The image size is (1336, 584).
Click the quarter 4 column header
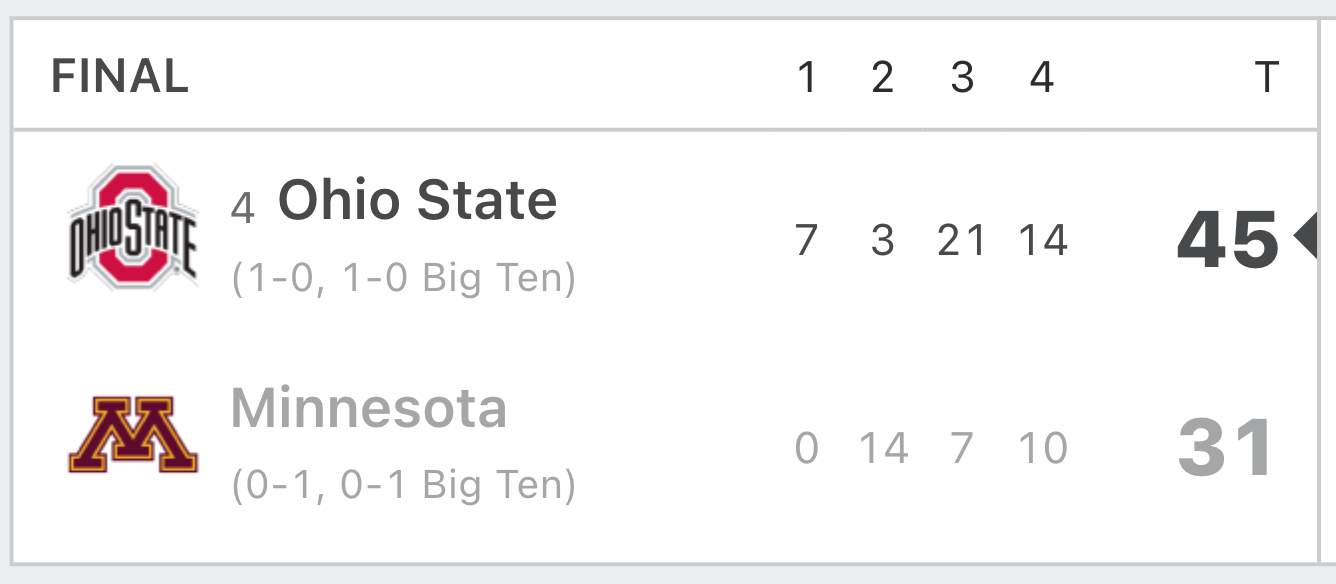point(1042,77)
